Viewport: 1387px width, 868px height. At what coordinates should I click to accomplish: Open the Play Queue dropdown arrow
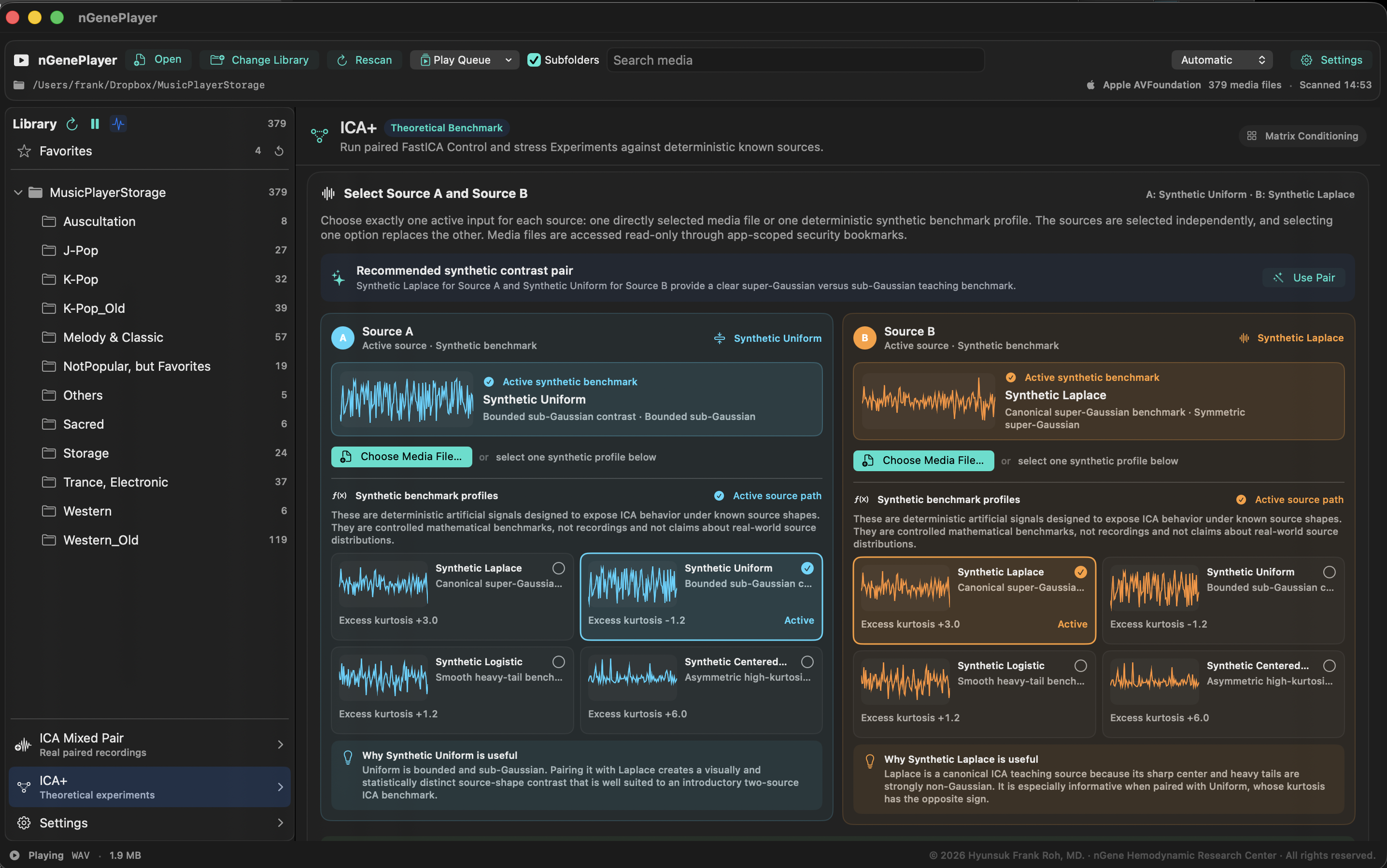click(x=508, y=60)
